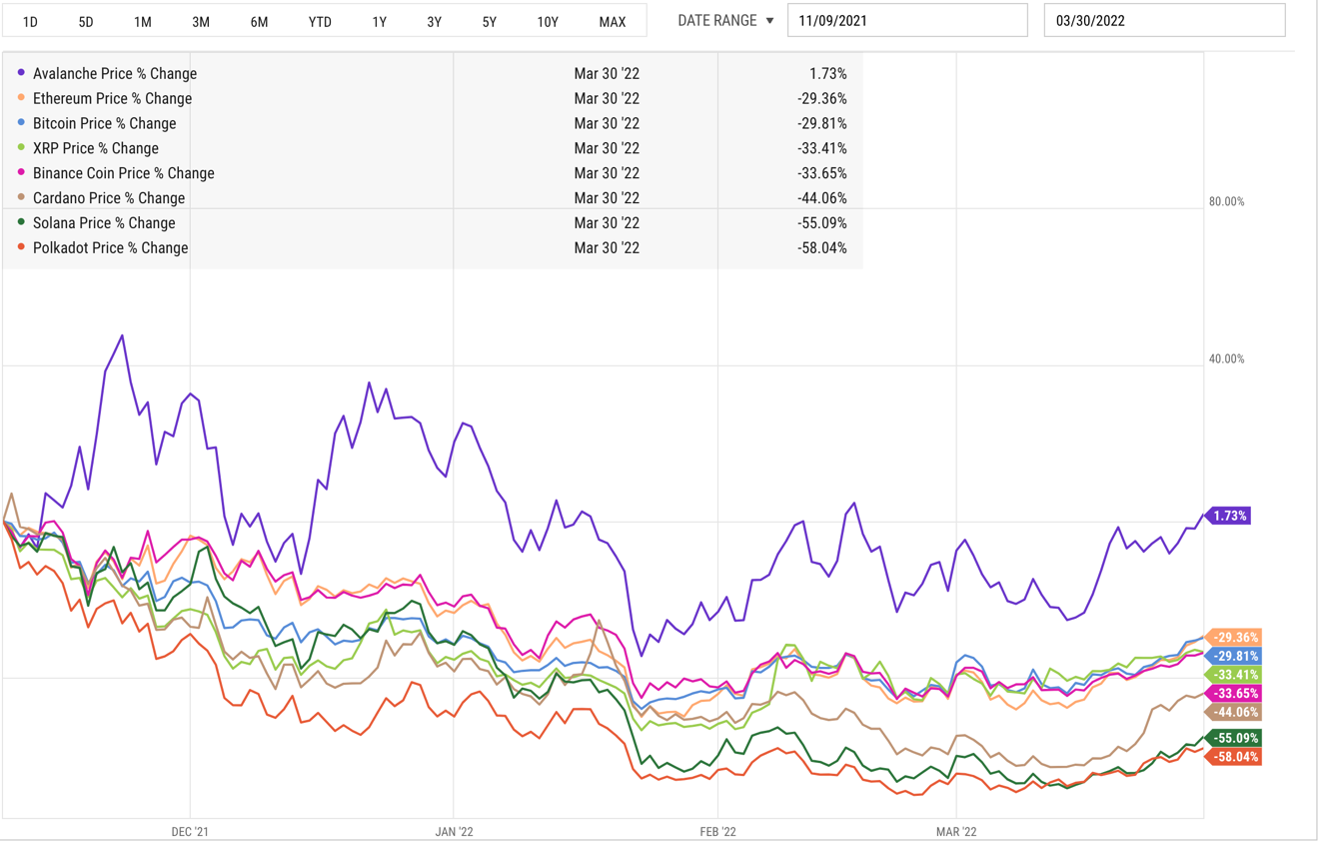Viewport: 1320px width, 846px height.
Task: Select the XRP Price % Change label
Action: pos(96,149)
